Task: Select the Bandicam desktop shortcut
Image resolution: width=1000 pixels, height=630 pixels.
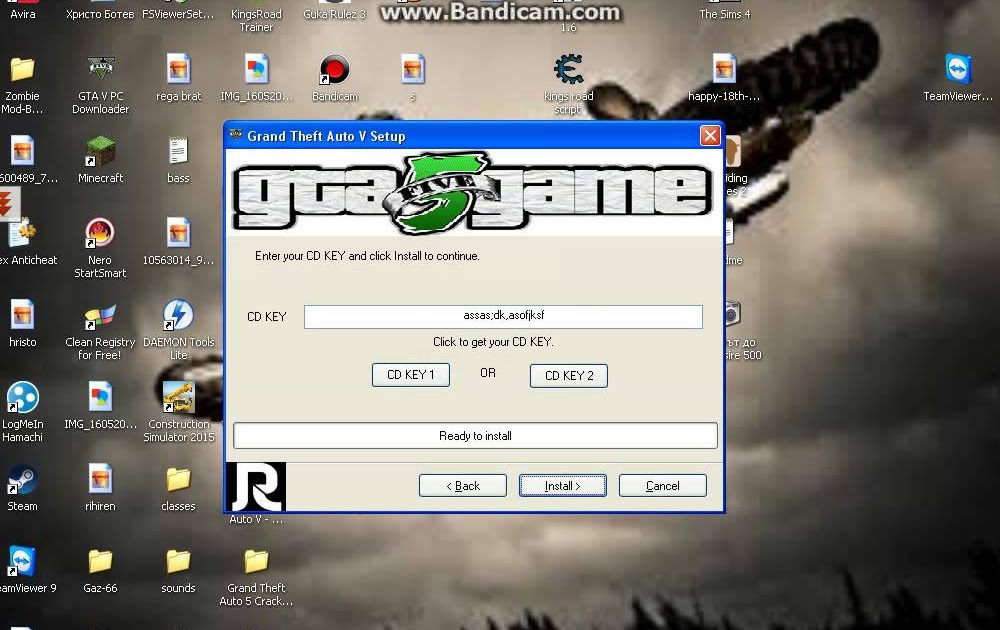Action: [334, 69]
